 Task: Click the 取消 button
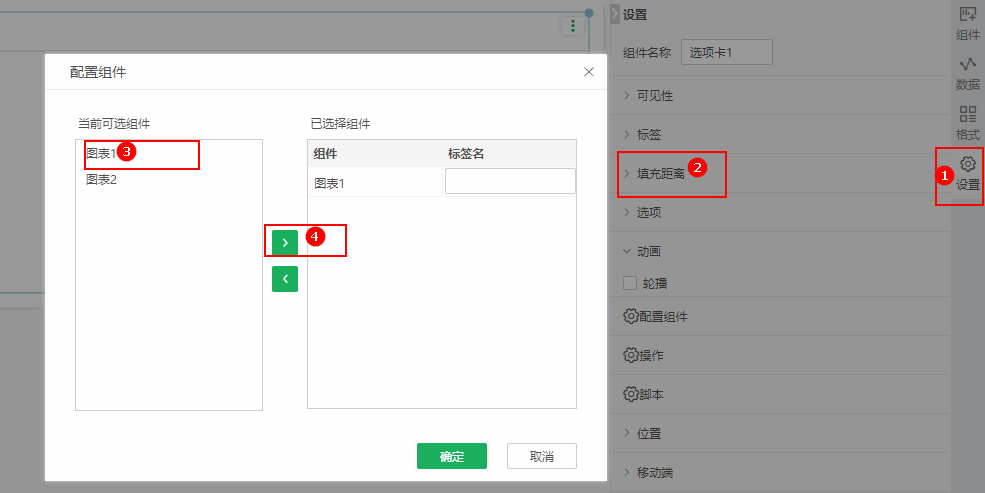coord(541,456)
